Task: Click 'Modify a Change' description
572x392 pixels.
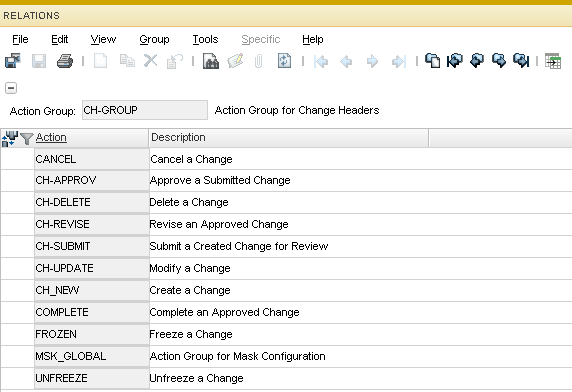Action: point(190,268)
